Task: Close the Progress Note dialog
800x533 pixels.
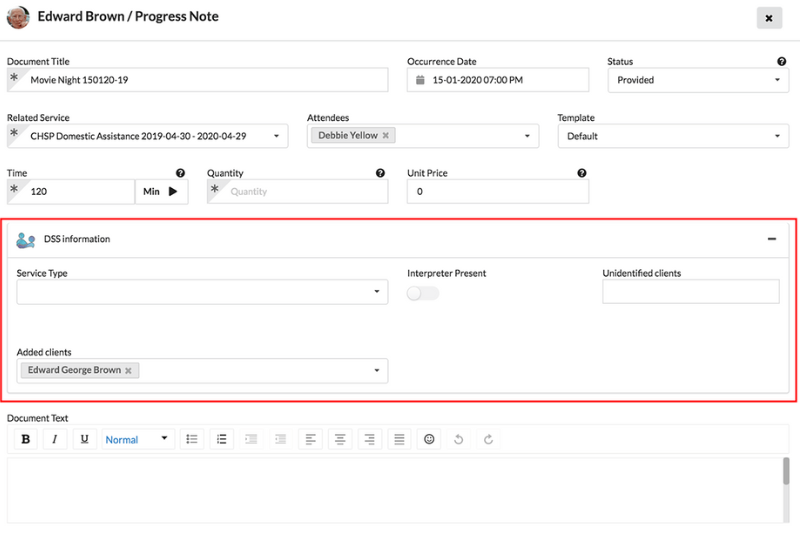Action: click(769, 18)
